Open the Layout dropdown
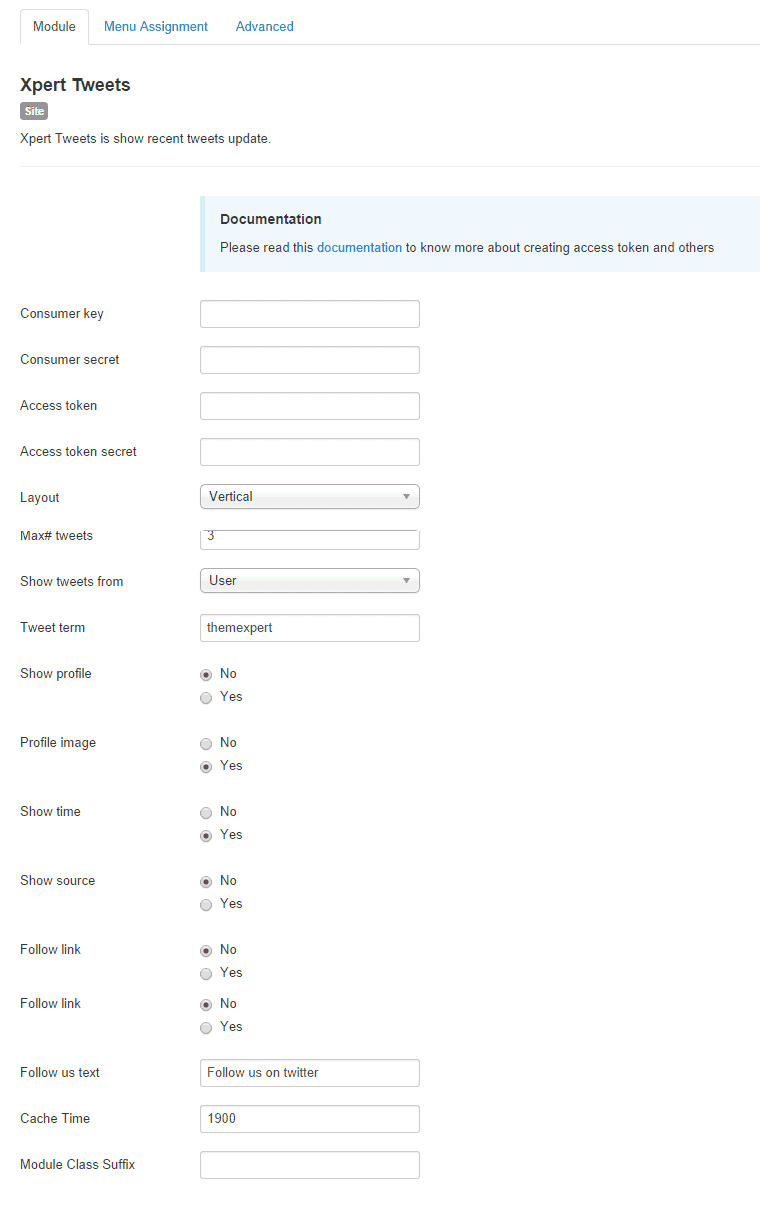Screen dimensions: 760x1205 coord(309,496)
